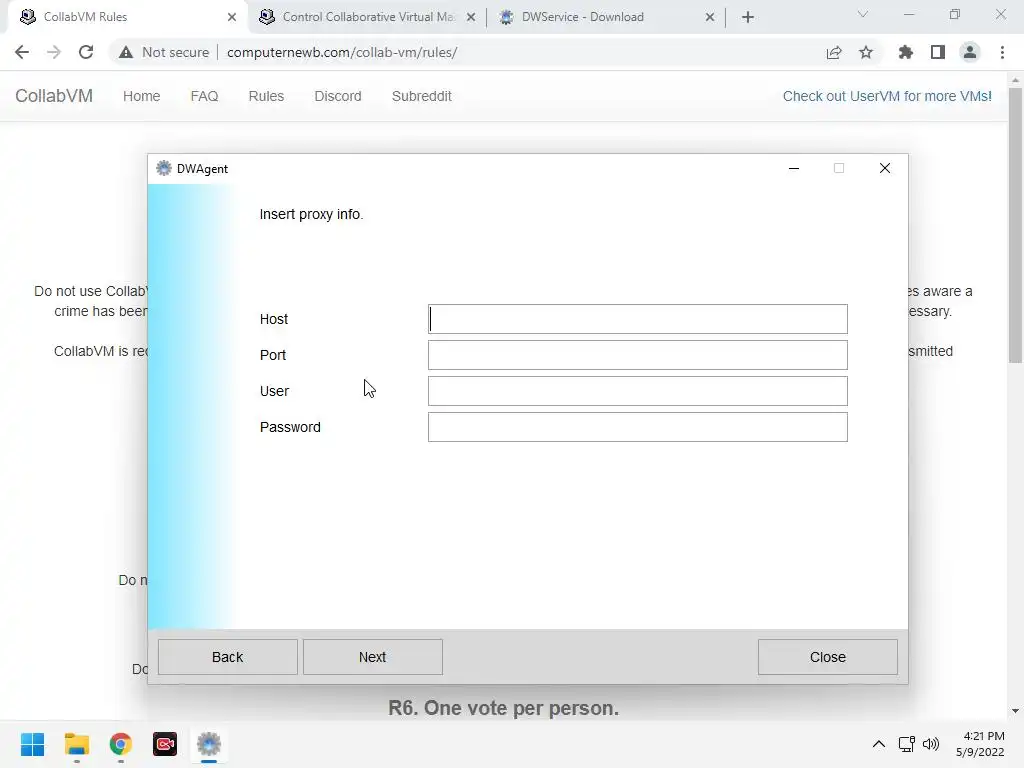1024x768 pixels.
Task: Open the Windows Start menu
Action: coord(32,744)
